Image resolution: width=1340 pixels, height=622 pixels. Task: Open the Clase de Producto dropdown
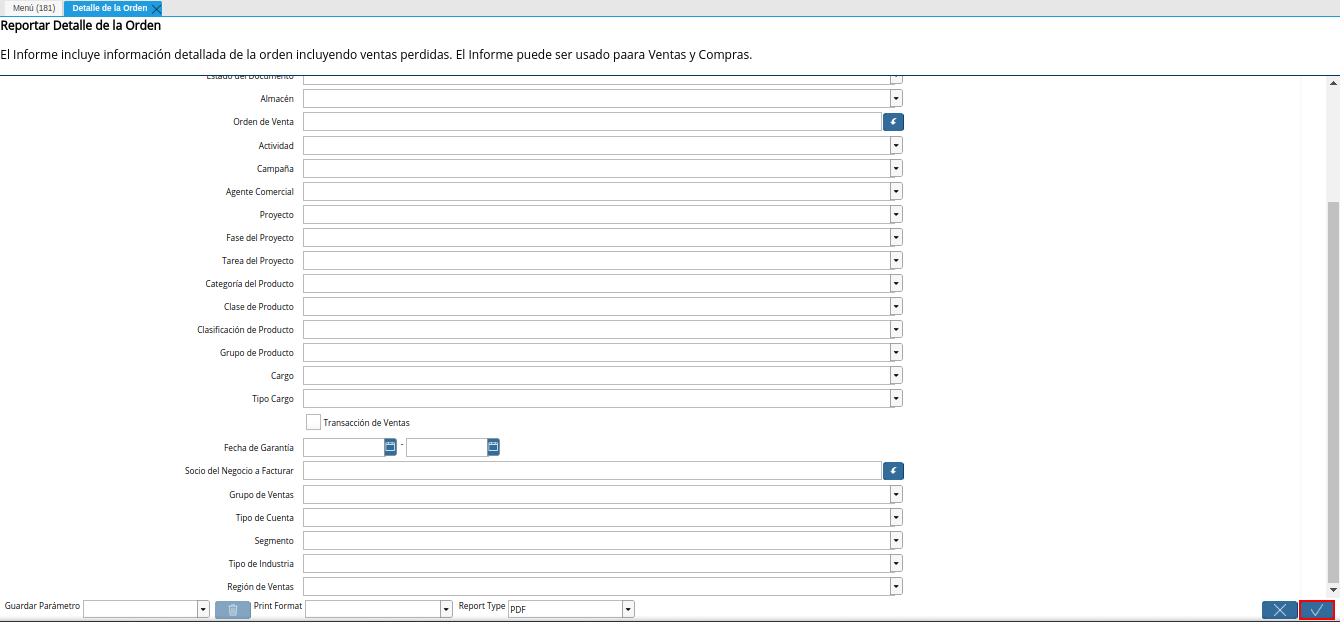(896, 306)
